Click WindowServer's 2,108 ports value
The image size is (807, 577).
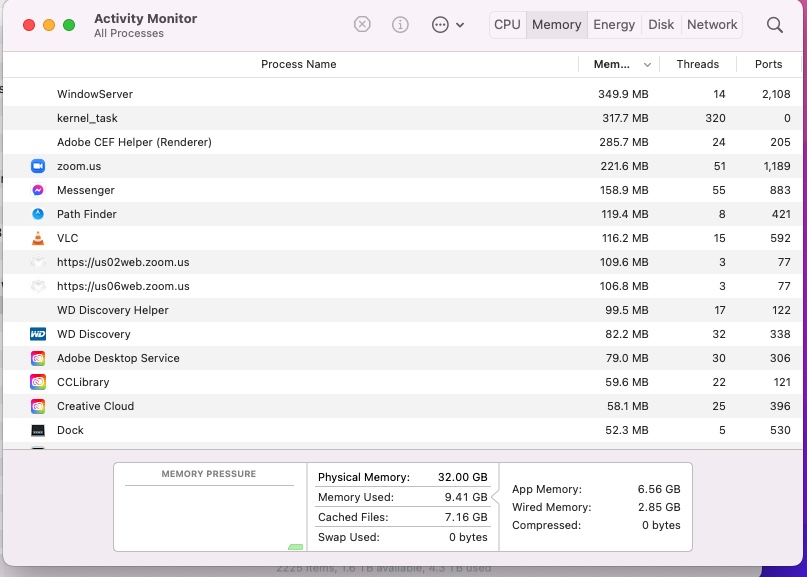click(x=776, y=94)
